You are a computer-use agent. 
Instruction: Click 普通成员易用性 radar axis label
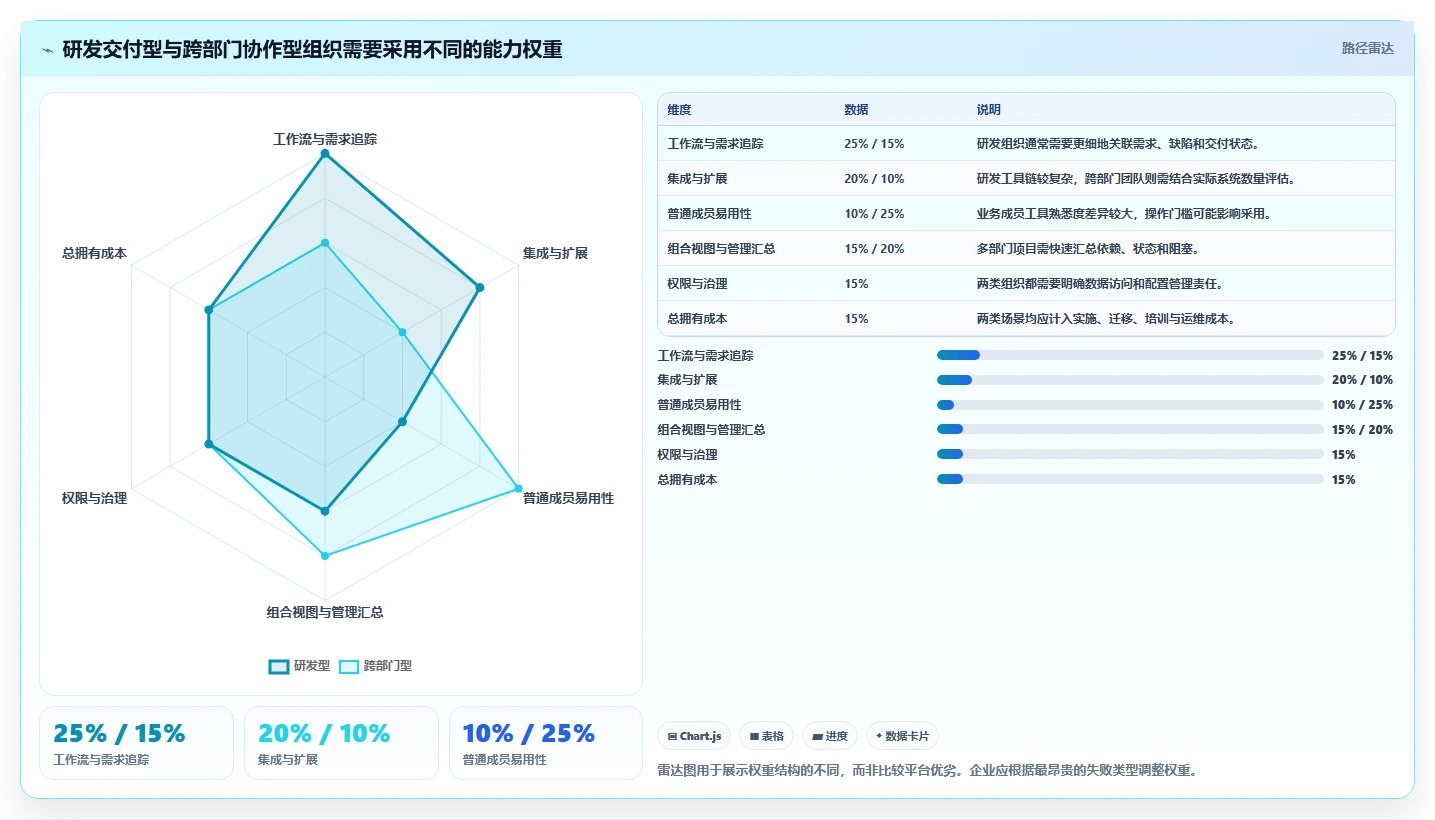568,497
